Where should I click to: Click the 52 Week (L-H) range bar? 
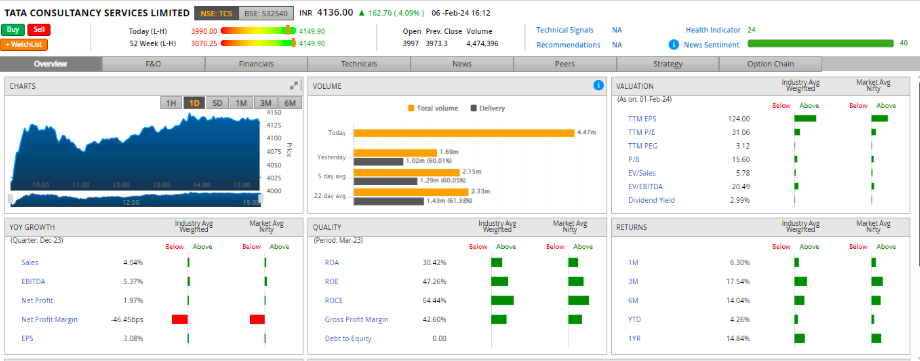(x=258, y=43)
